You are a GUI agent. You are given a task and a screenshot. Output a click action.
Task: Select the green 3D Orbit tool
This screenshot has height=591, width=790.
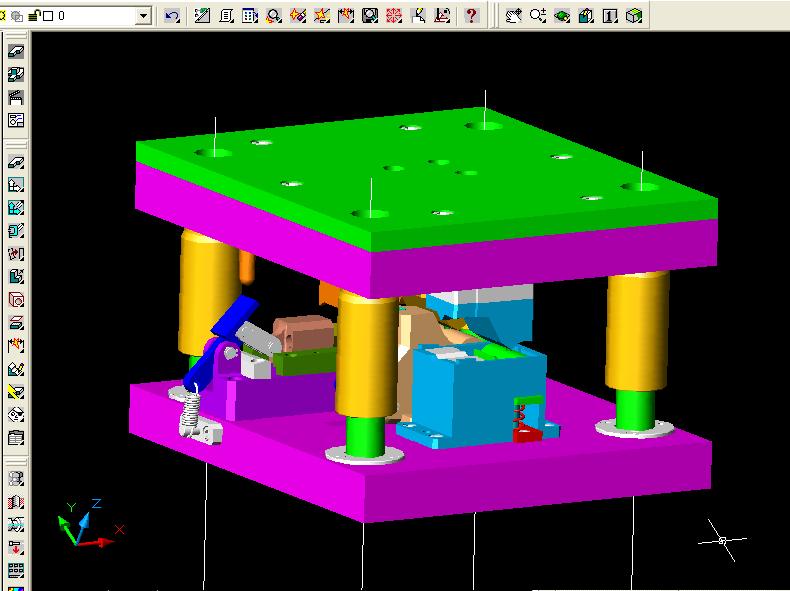point(562,16)
